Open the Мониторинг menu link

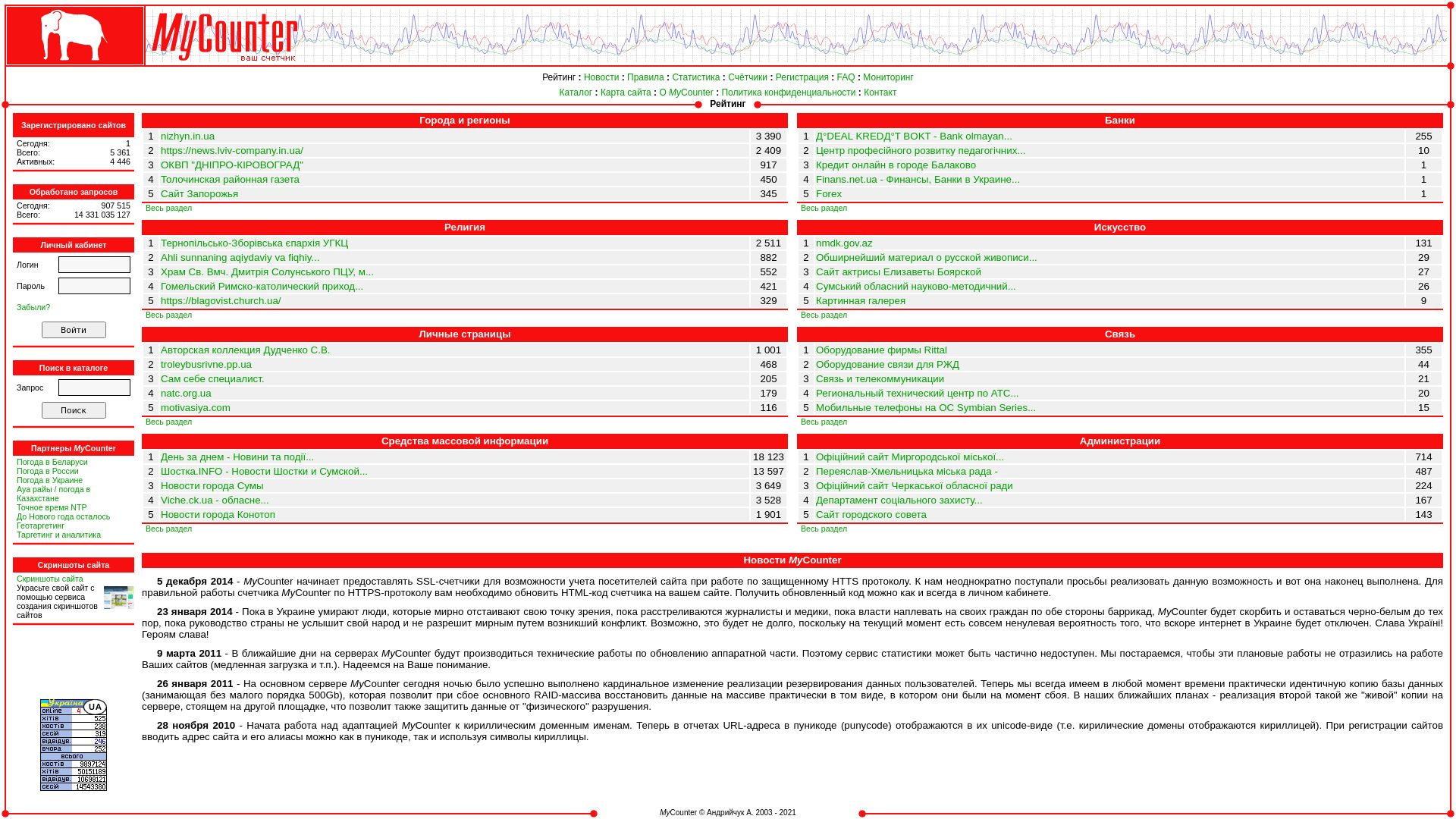point(888,77)
